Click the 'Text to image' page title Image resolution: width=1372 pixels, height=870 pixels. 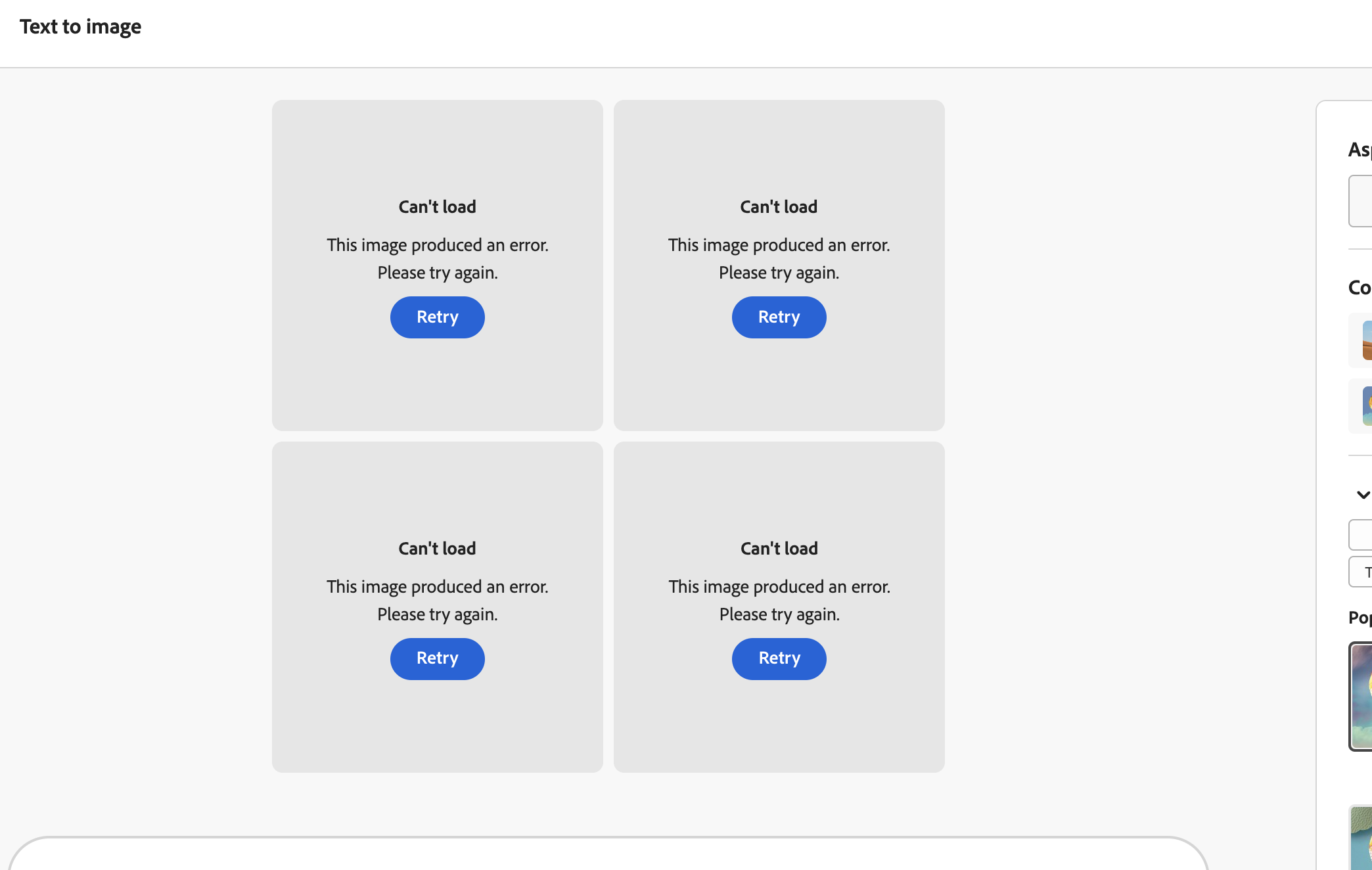(x=80, y=27)
